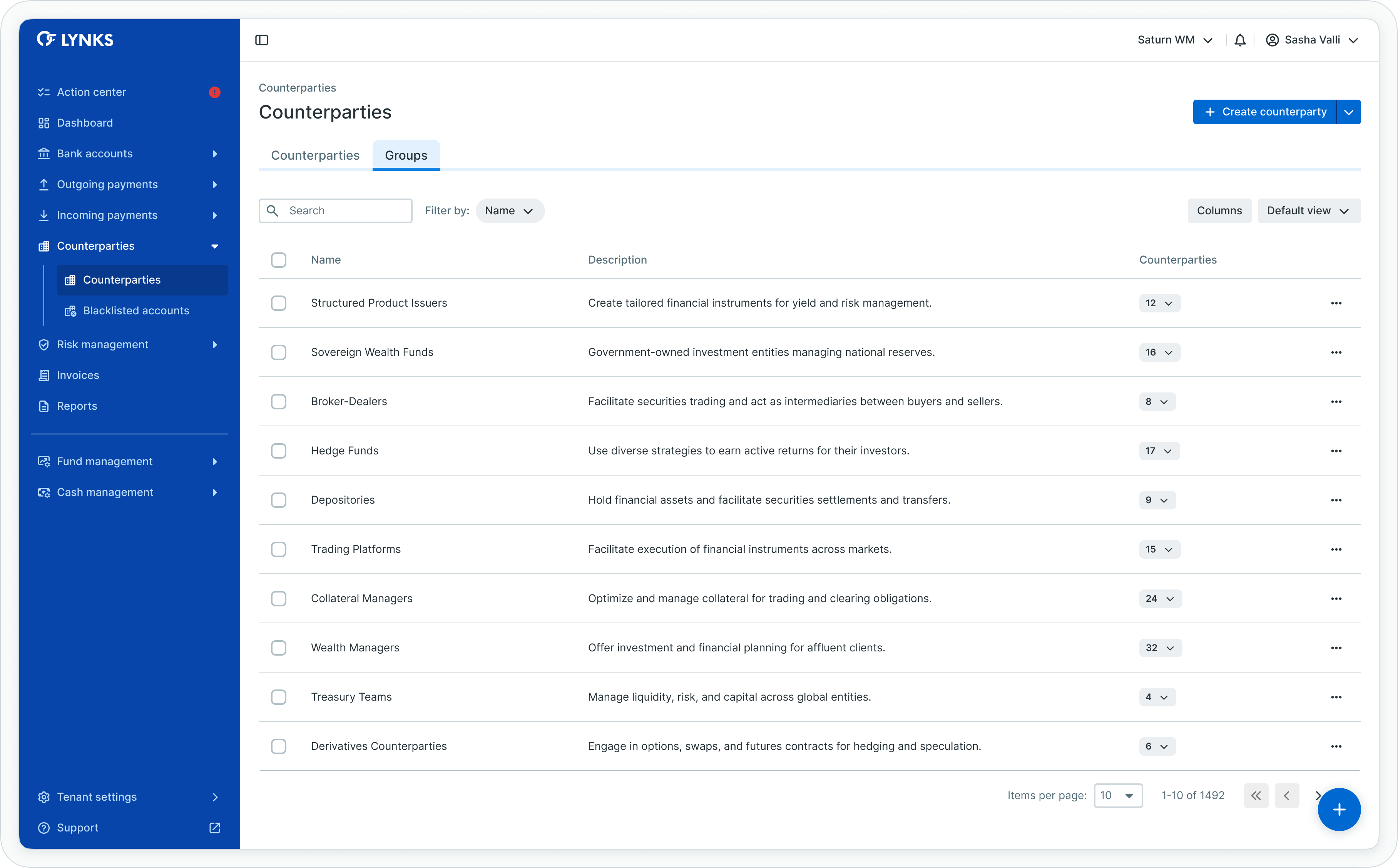
Task: Click the blue floating plus button
Action: pyautogui.click(x=1339, y=810)
